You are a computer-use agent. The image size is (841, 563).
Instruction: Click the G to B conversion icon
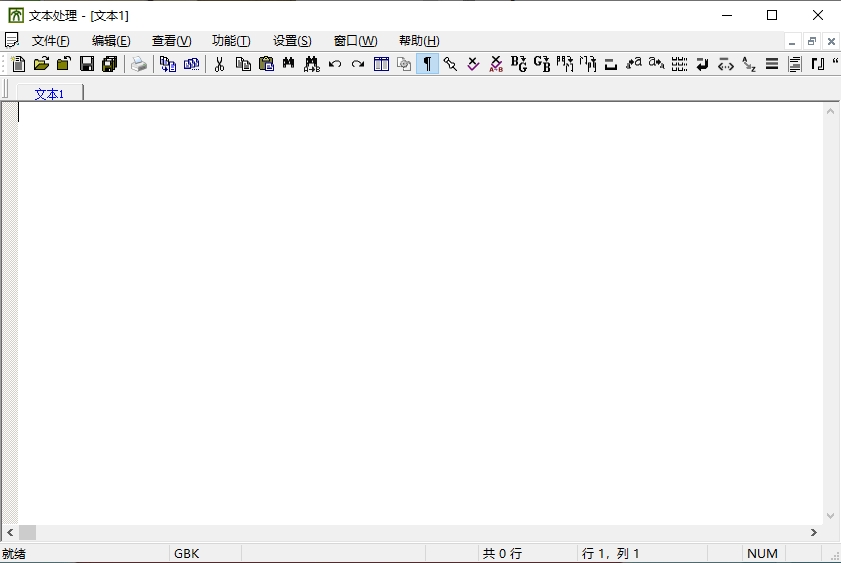(x=542, y=64)
